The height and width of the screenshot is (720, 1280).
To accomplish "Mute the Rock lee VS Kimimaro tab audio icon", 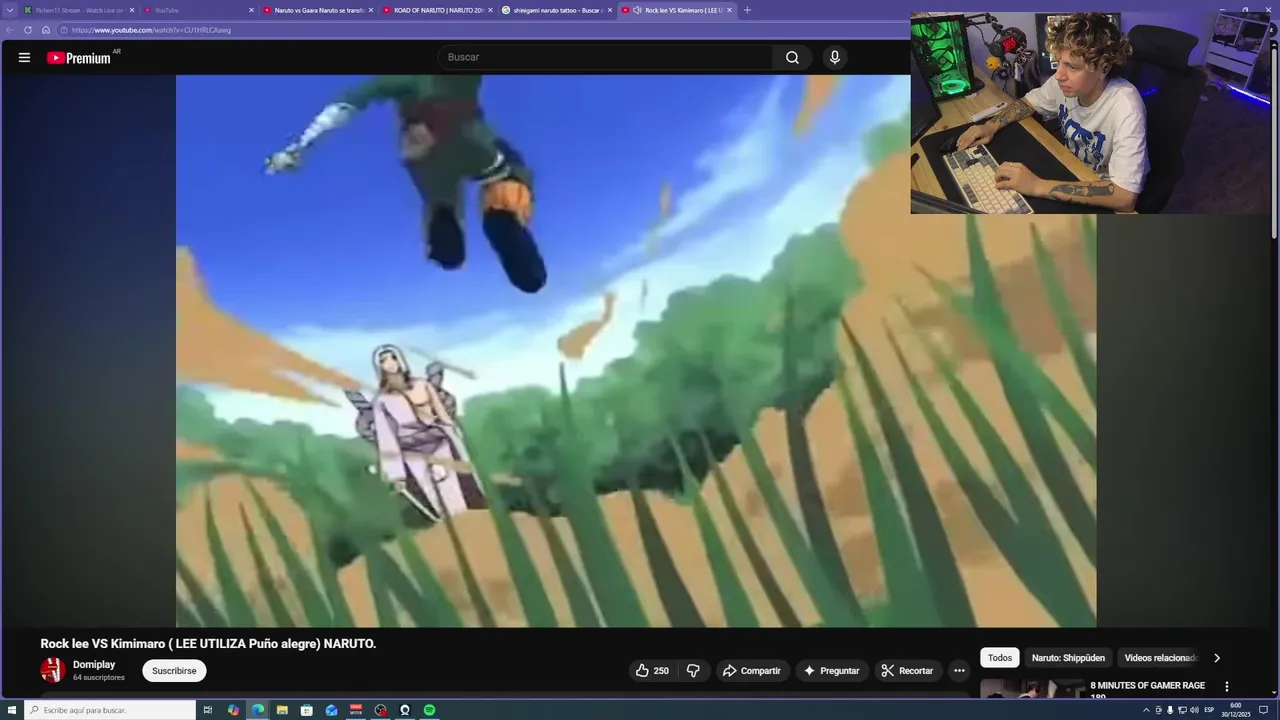I will pos(637,10).
